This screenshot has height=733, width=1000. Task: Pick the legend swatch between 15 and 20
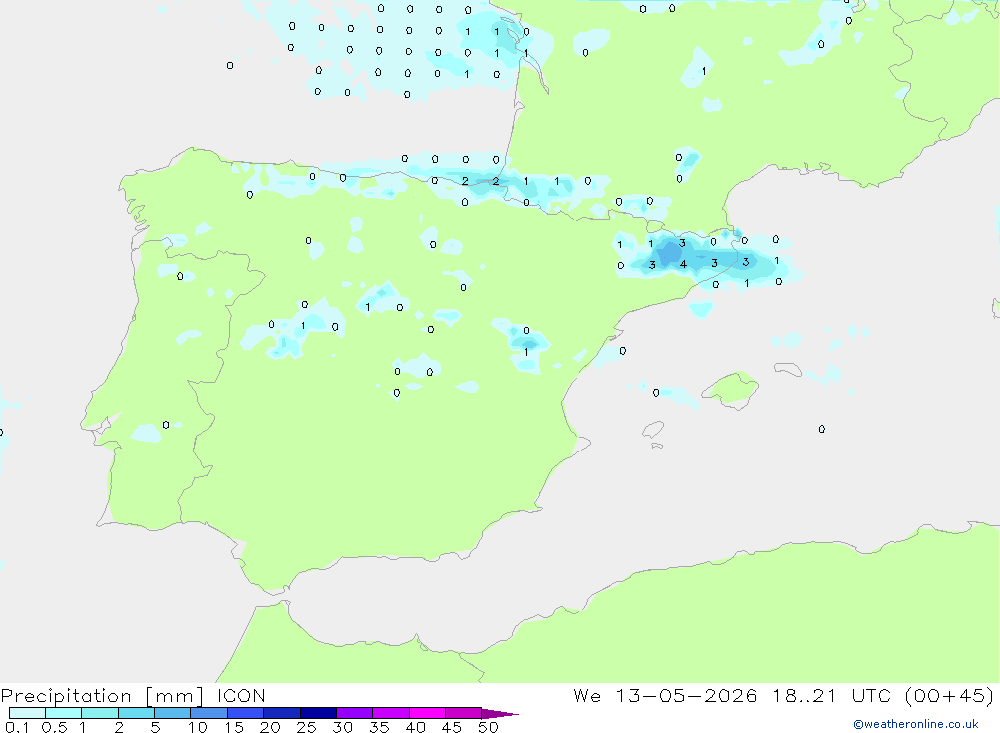coord(246,713)
